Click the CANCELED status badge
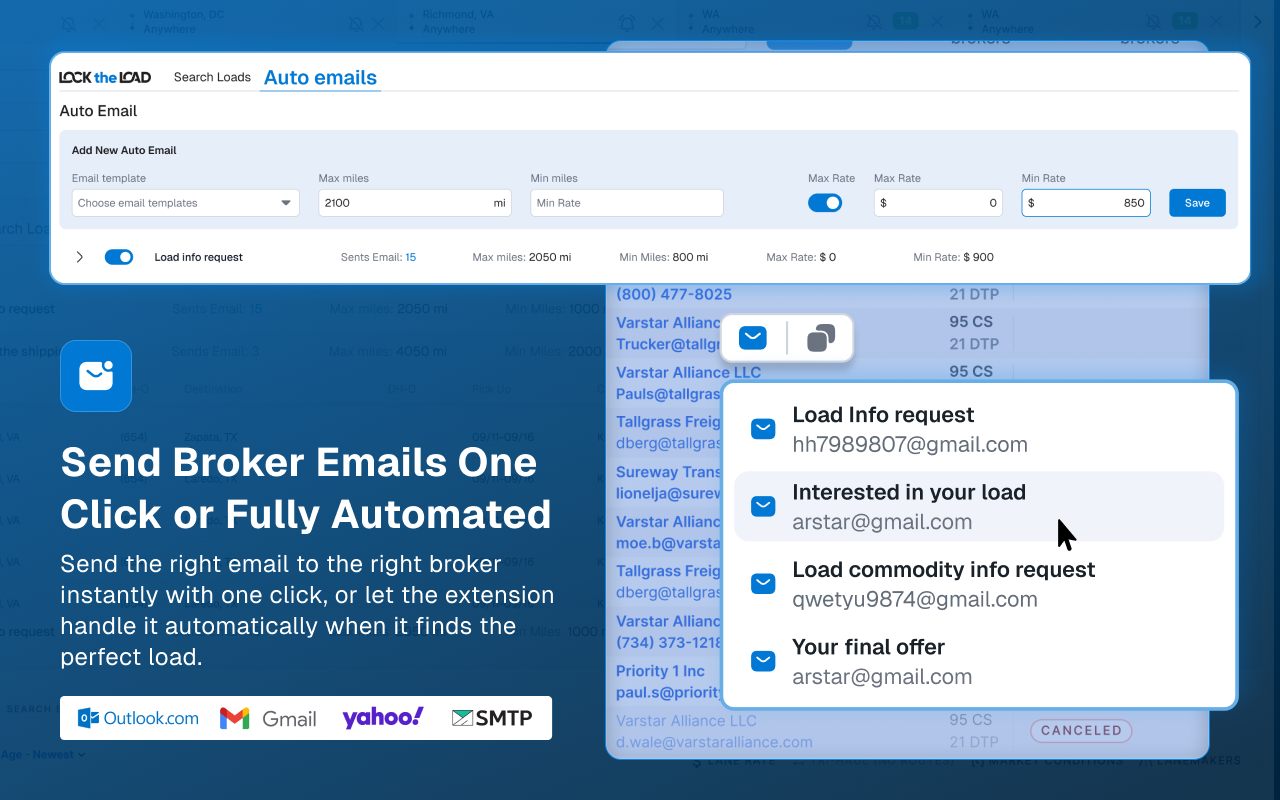Viewport: 1280px width, 800px height. (x=1081, y=731)
